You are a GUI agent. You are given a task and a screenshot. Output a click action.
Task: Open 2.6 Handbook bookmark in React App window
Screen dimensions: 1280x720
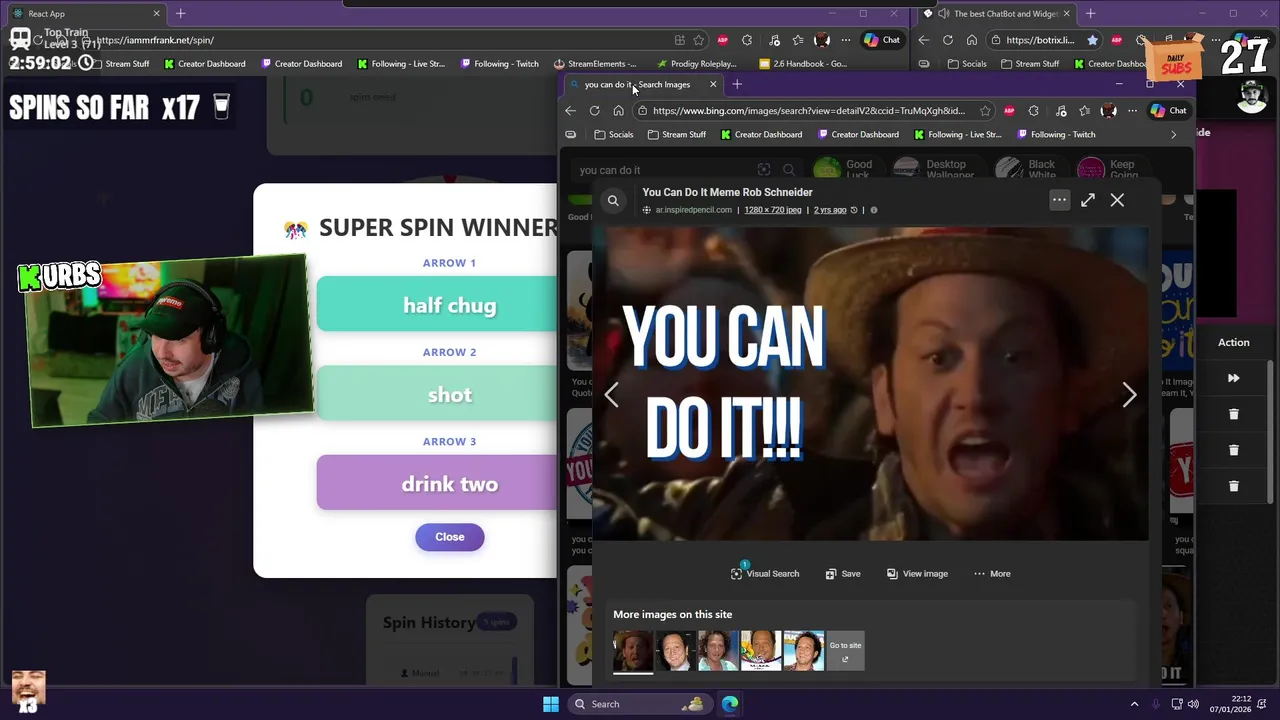point(803,64)
